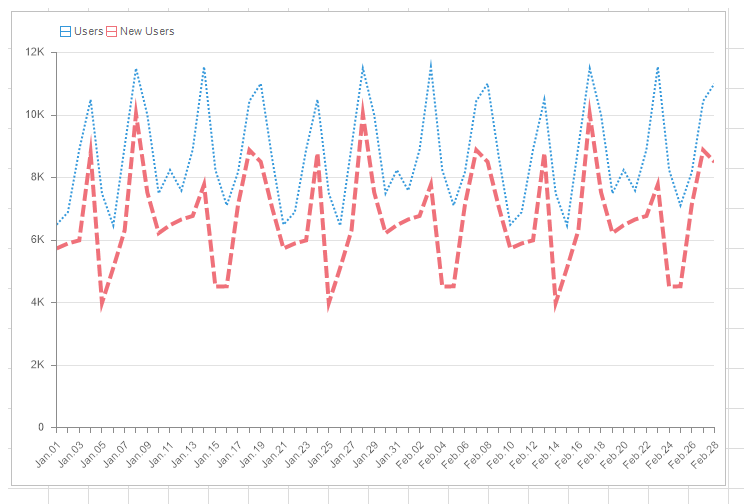Click the 0 y-axis label
The width and height of the screenshot is (744, 504).
click(42, 428)
